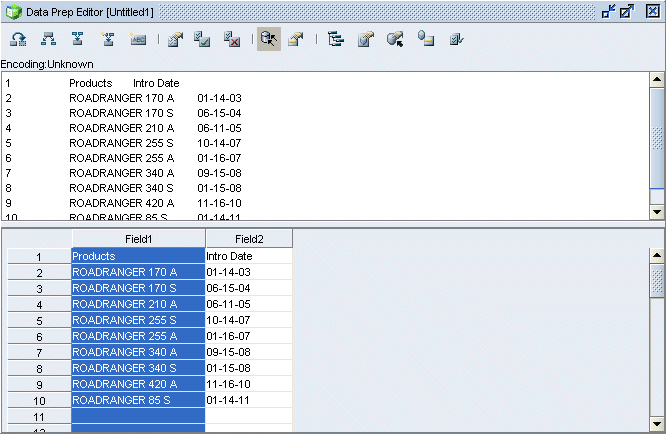
Task: Click the source pane vertical scrollbar thumb
Action: tap(657, 138)
